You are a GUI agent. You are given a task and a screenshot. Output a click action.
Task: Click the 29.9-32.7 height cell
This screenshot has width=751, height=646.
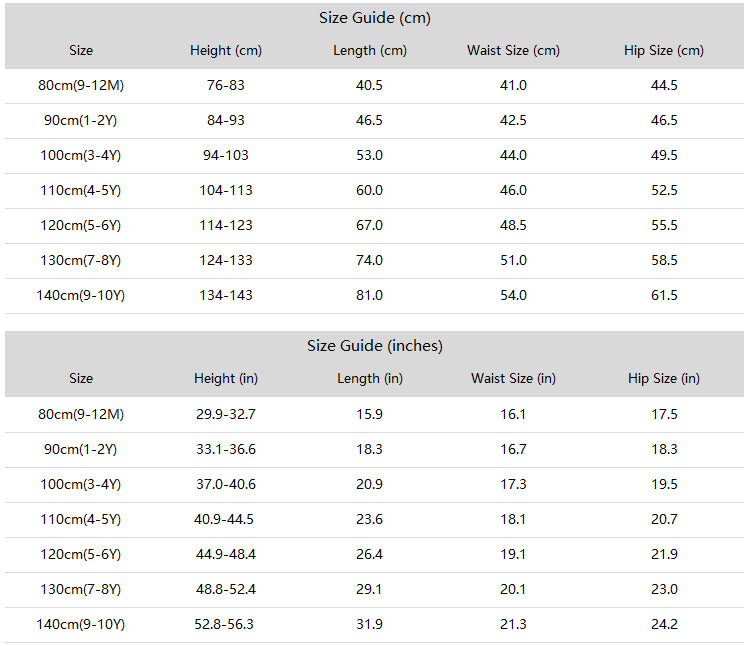tap(226, 414)
